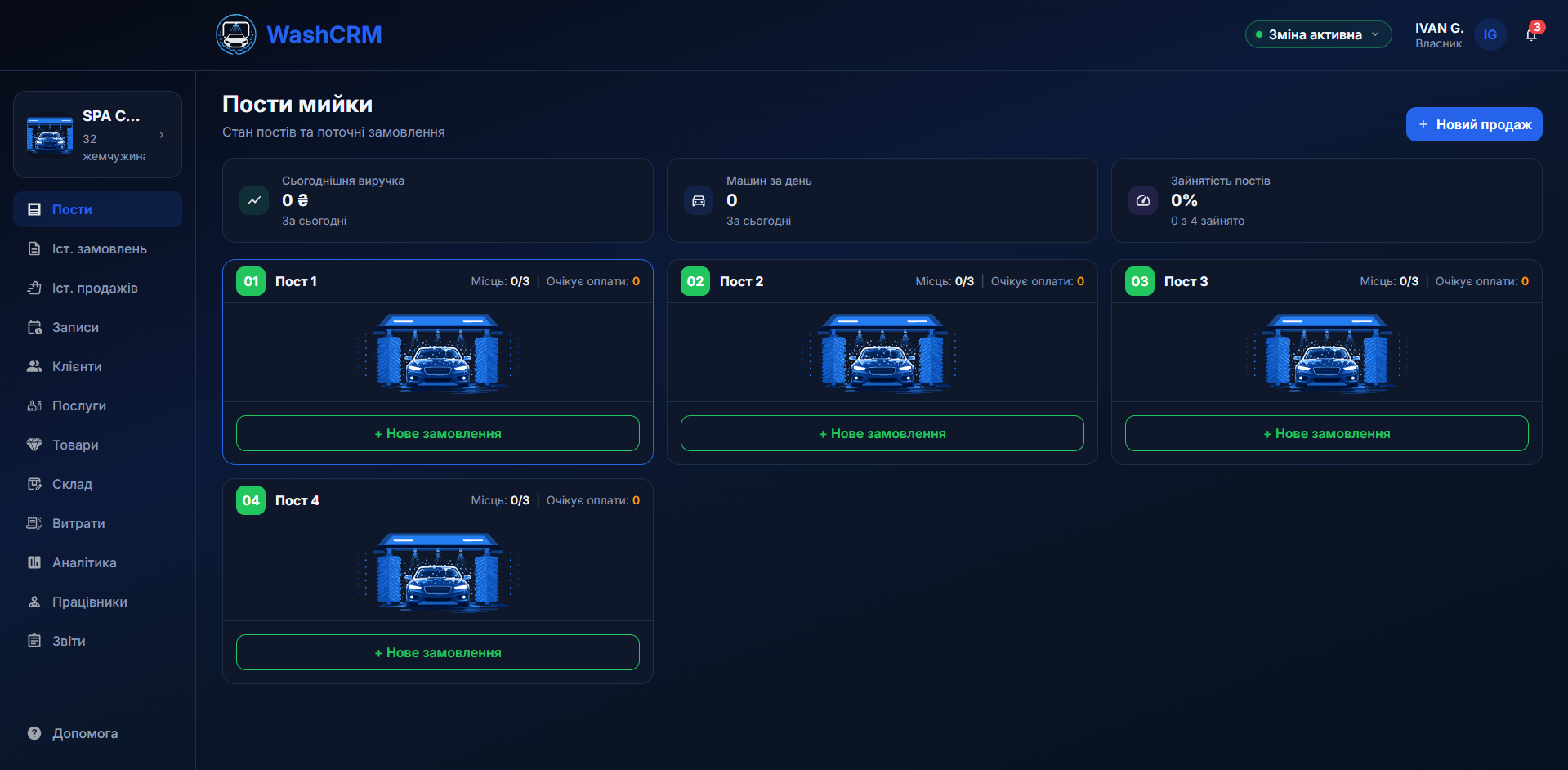
Task: Click the Звіти clipboard icon
Action: click(34, 641)
